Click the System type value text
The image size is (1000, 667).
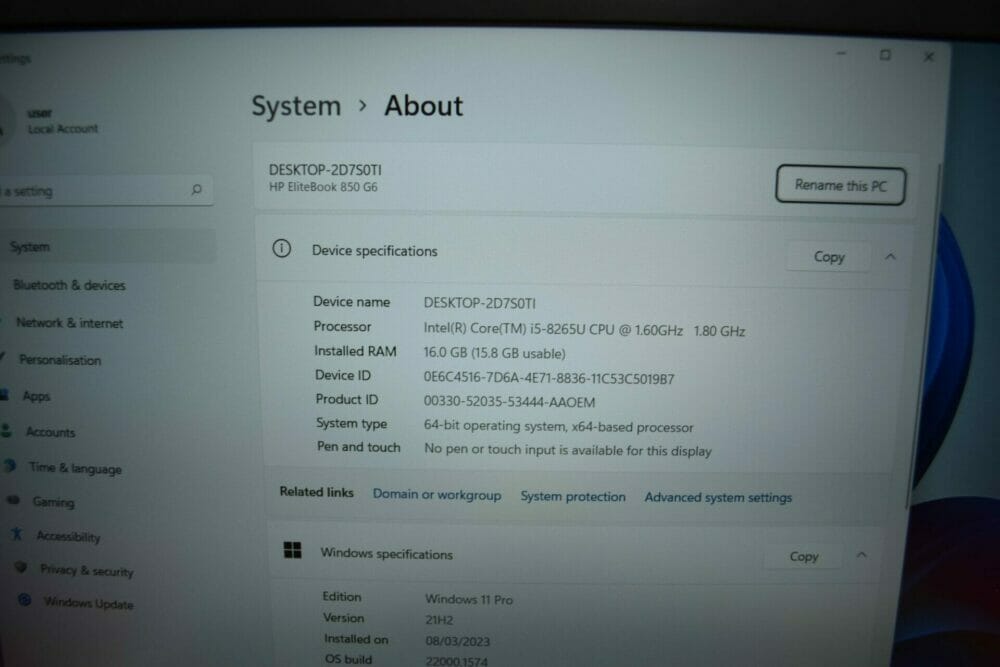click(x=559, y=427)
